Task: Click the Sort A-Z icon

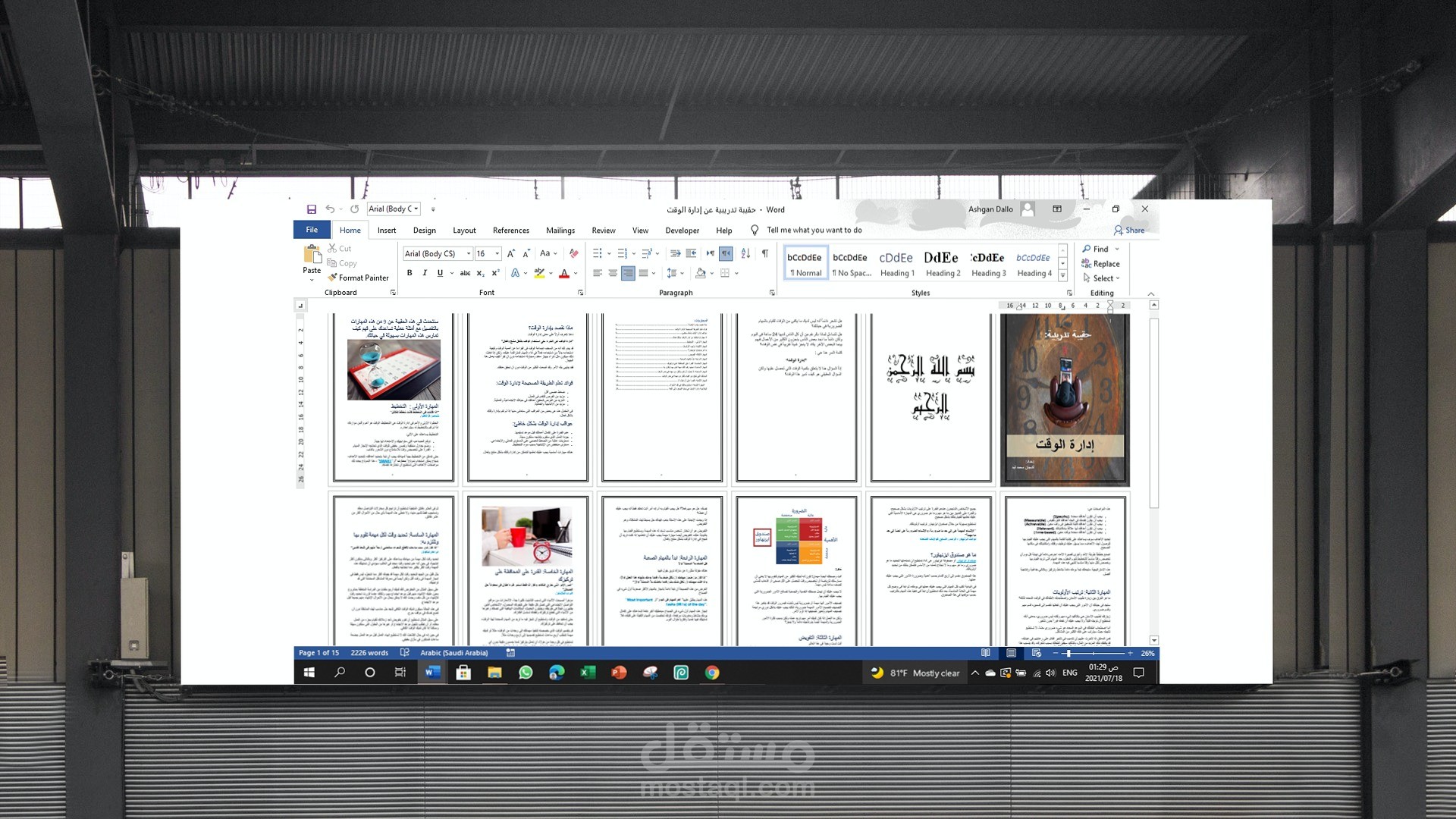Action: (745, 253)
